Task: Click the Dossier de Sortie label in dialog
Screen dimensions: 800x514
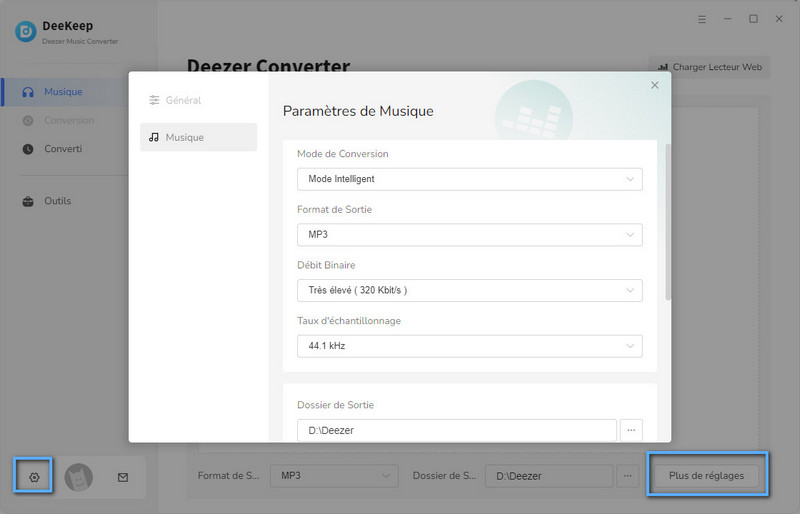Action: tap(335, 405)
